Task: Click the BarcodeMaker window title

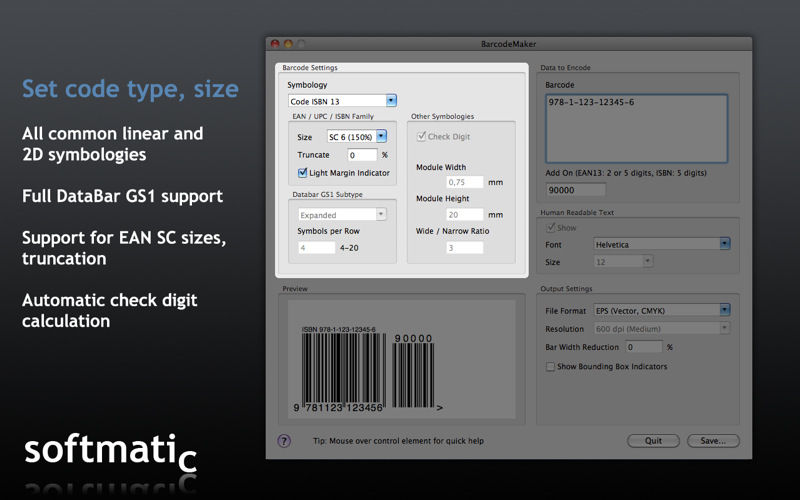Action: (x=508, y=44)
